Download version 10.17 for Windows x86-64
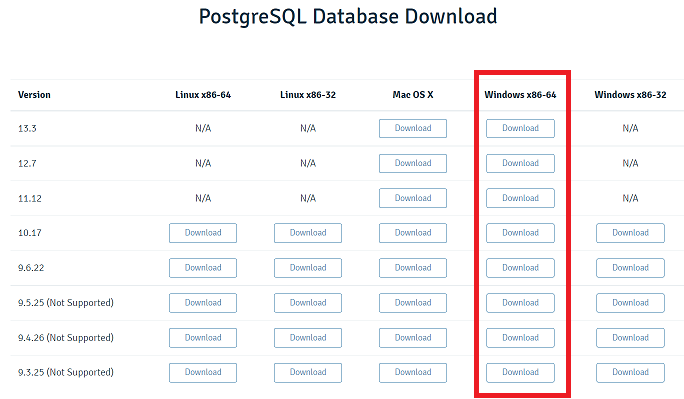684x399 pixels. click(520, 233)
